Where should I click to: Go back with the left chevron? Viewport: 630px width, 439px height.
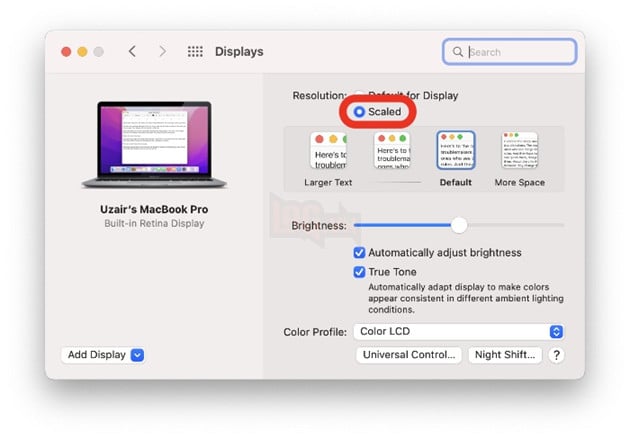pyautogui.click(x=132, y=51)
